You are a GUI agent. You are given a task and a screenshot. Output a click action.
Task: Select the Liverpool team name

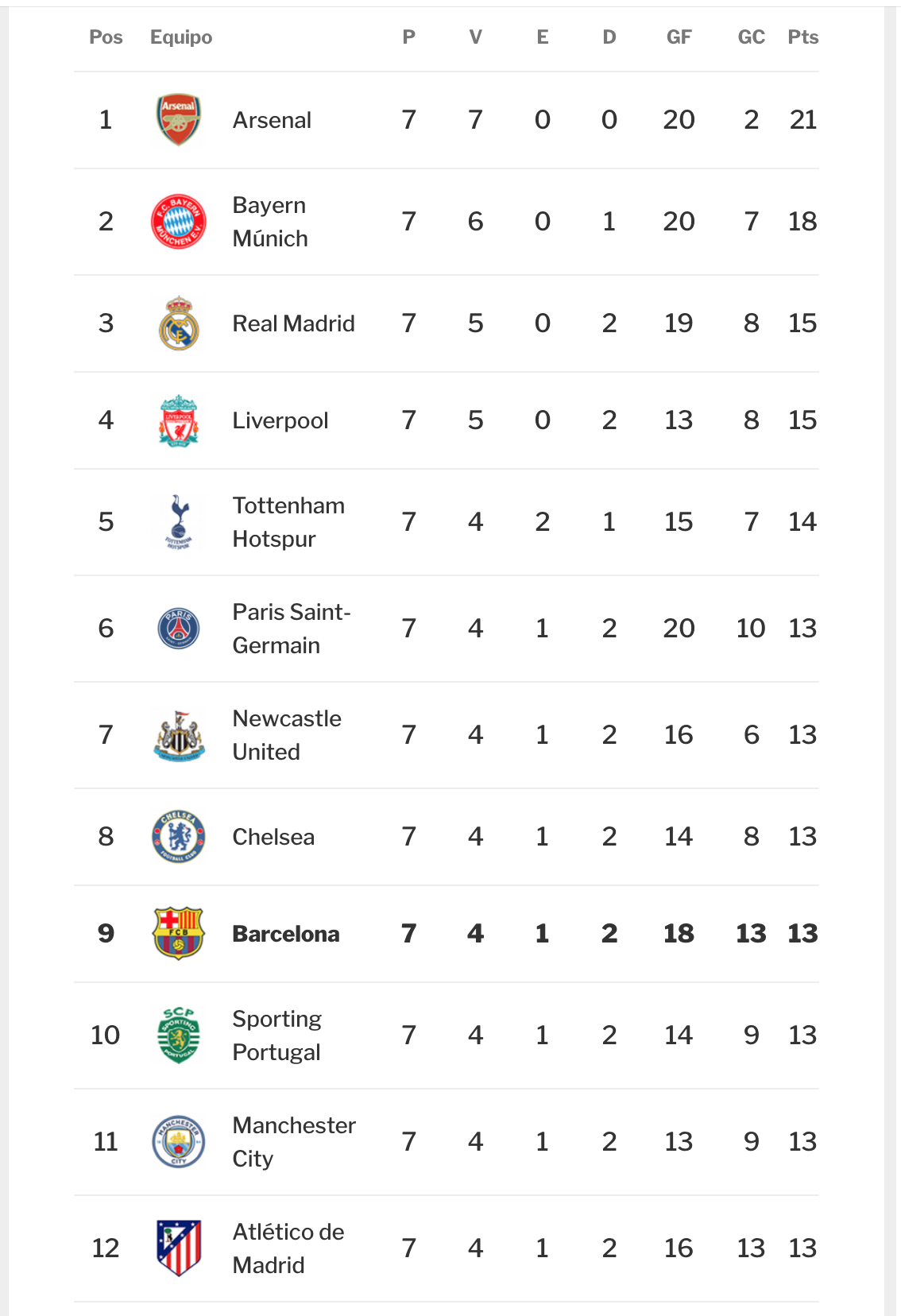pos(280,420)
